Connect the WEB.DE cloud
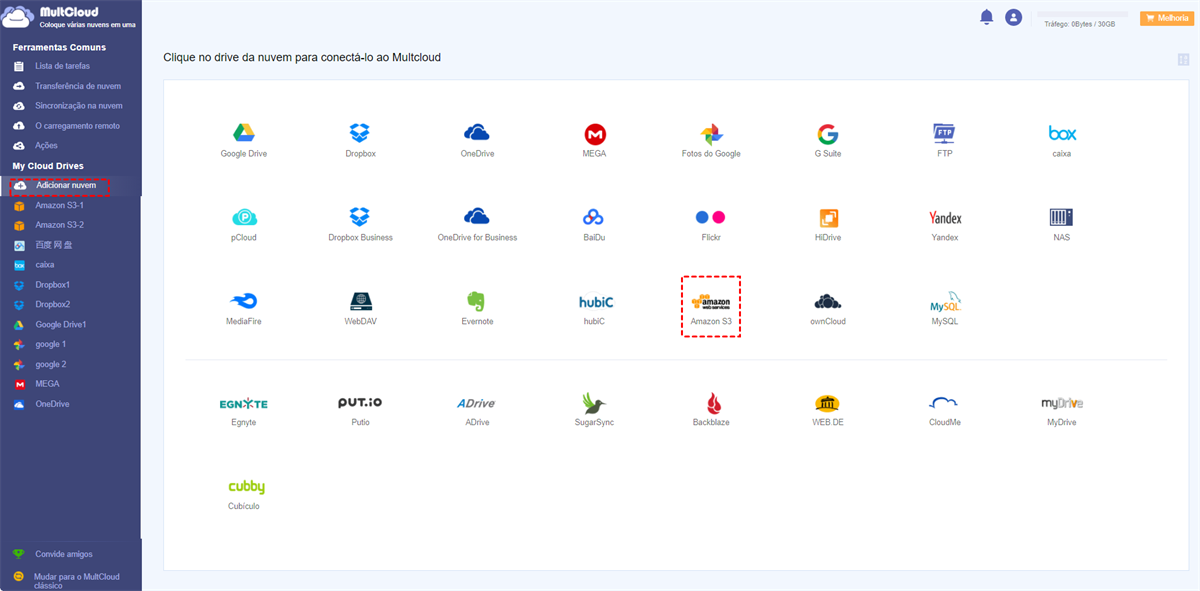The width and height of the screenshot is (1200, 591). click(x=828, y=410)
